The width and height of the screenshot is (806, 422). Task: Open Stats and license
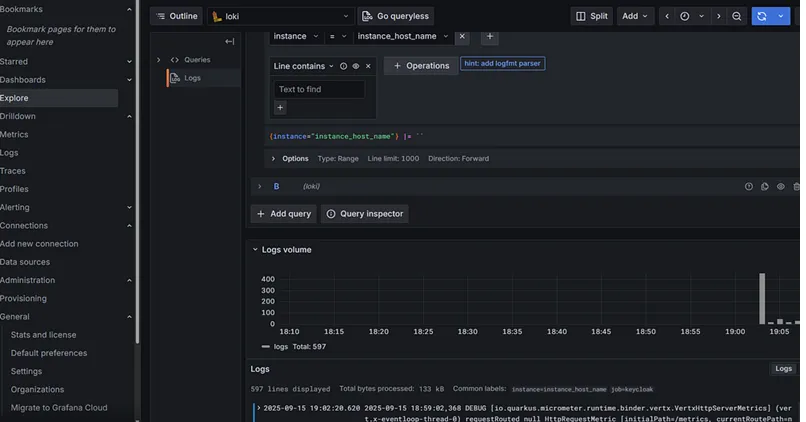click(43, 335)
